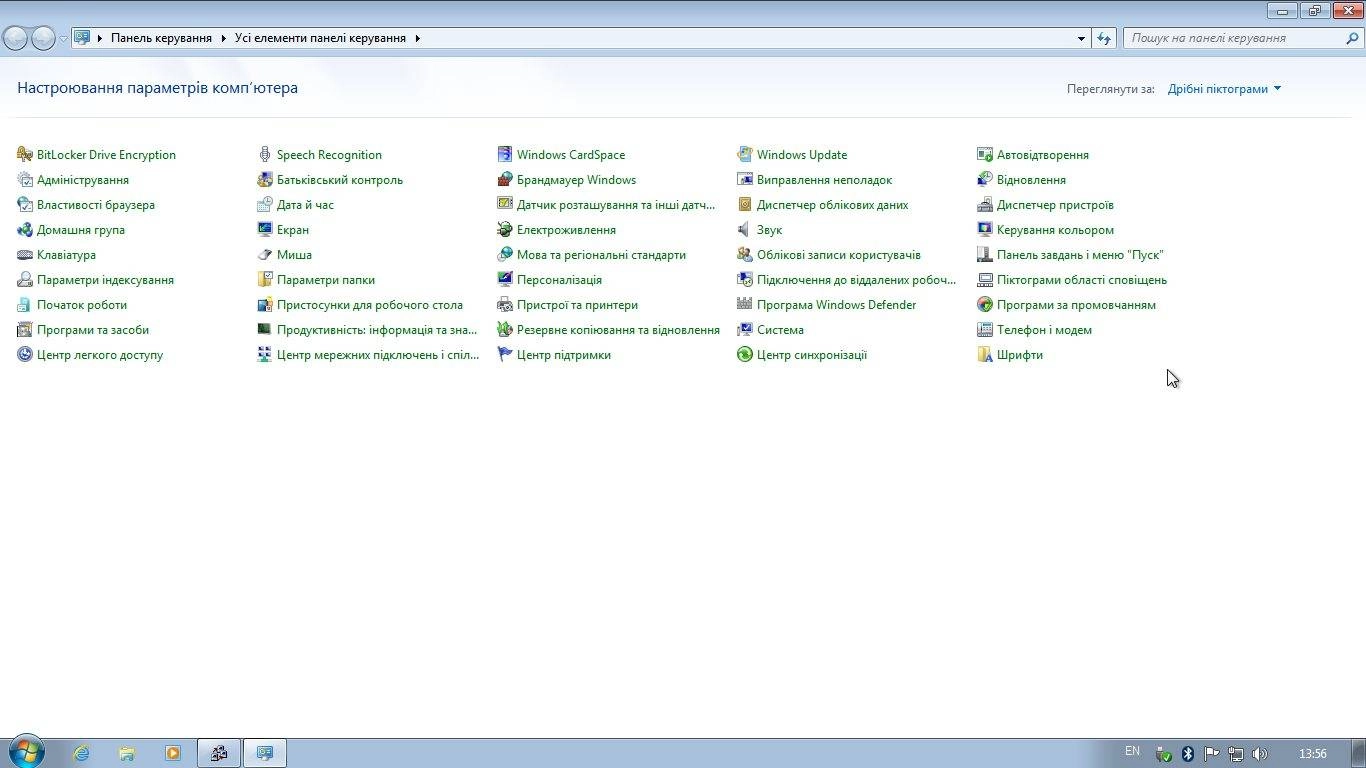Open the Центр легкого доступу icon
The width and height of the screenshot is (1366, 768).
coord(25,355)
